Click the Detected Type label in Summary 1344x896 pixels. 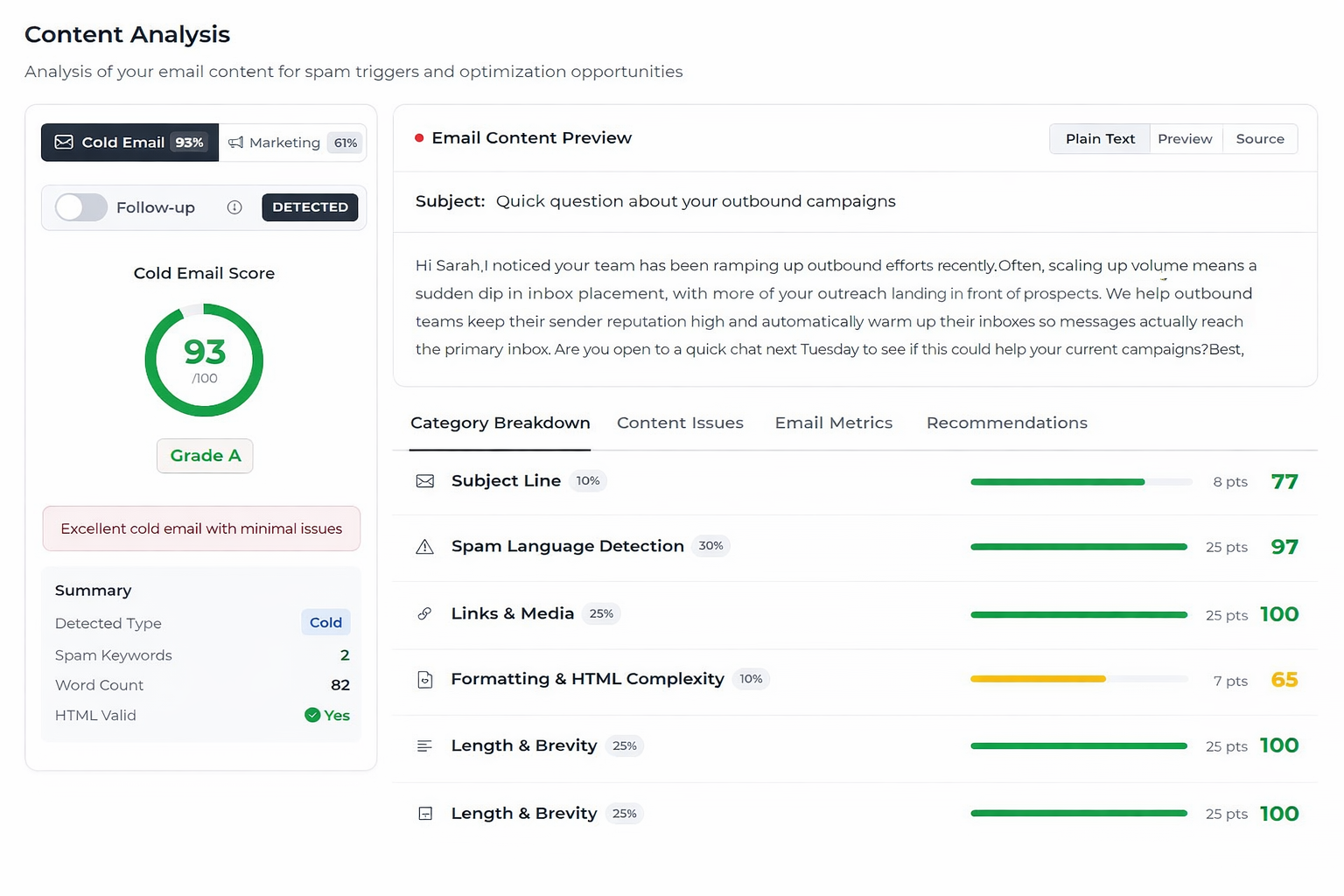[x=108, y=623]
